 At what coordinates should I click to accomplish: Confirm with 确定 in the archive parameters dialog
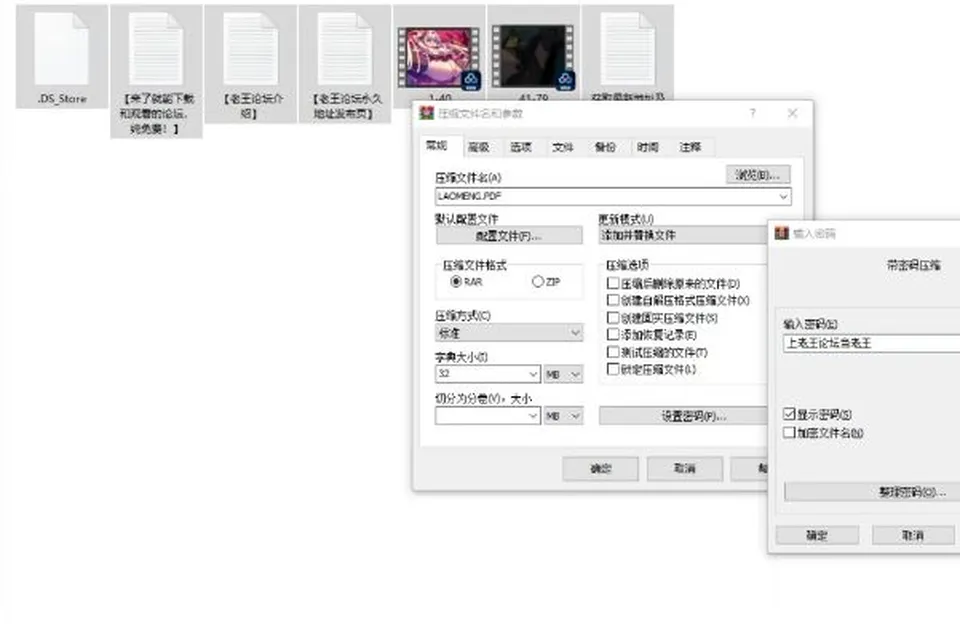[601, 468]
